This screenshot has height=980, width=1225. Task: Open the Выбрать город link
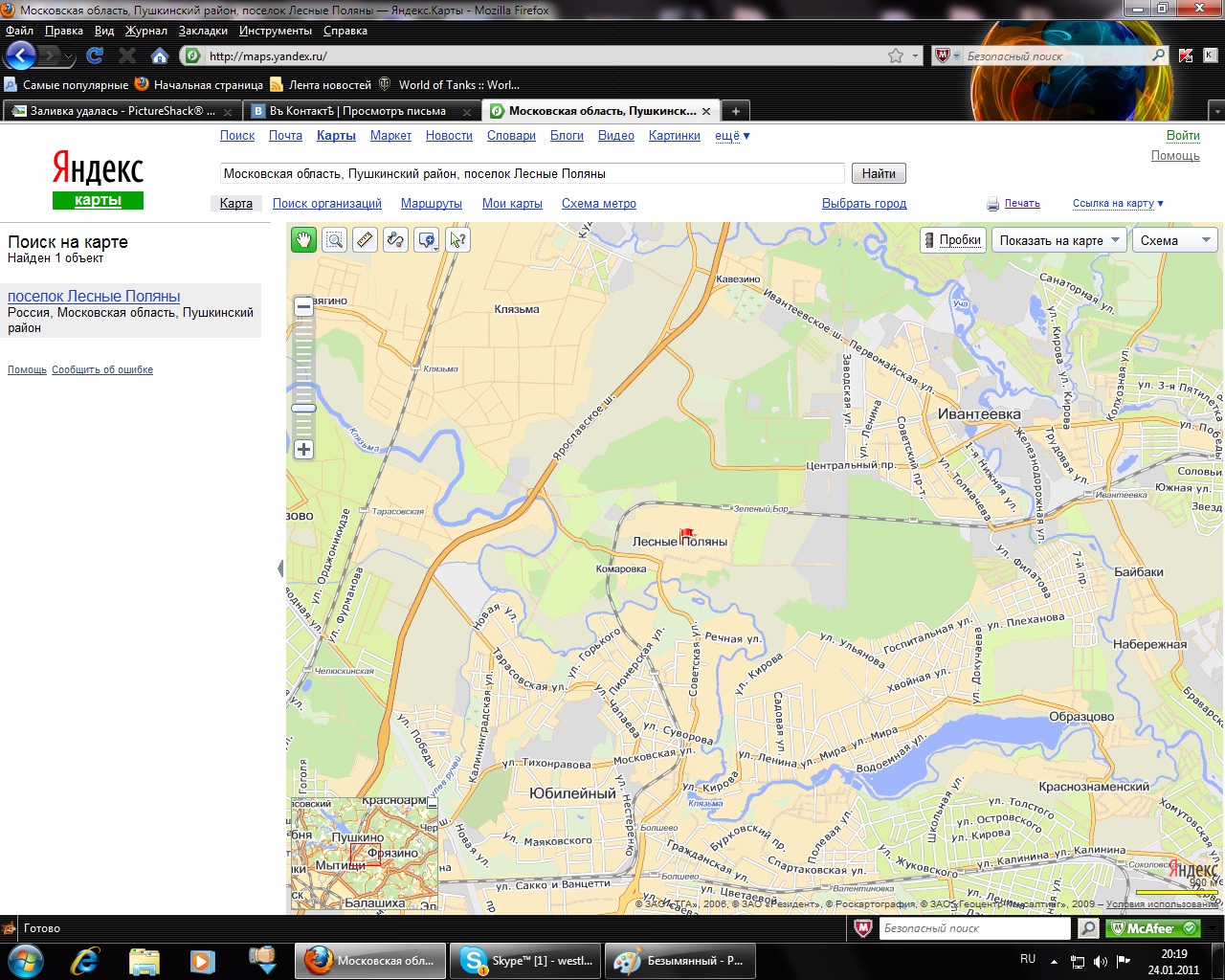pyautogui.click(x=864, y=204)
